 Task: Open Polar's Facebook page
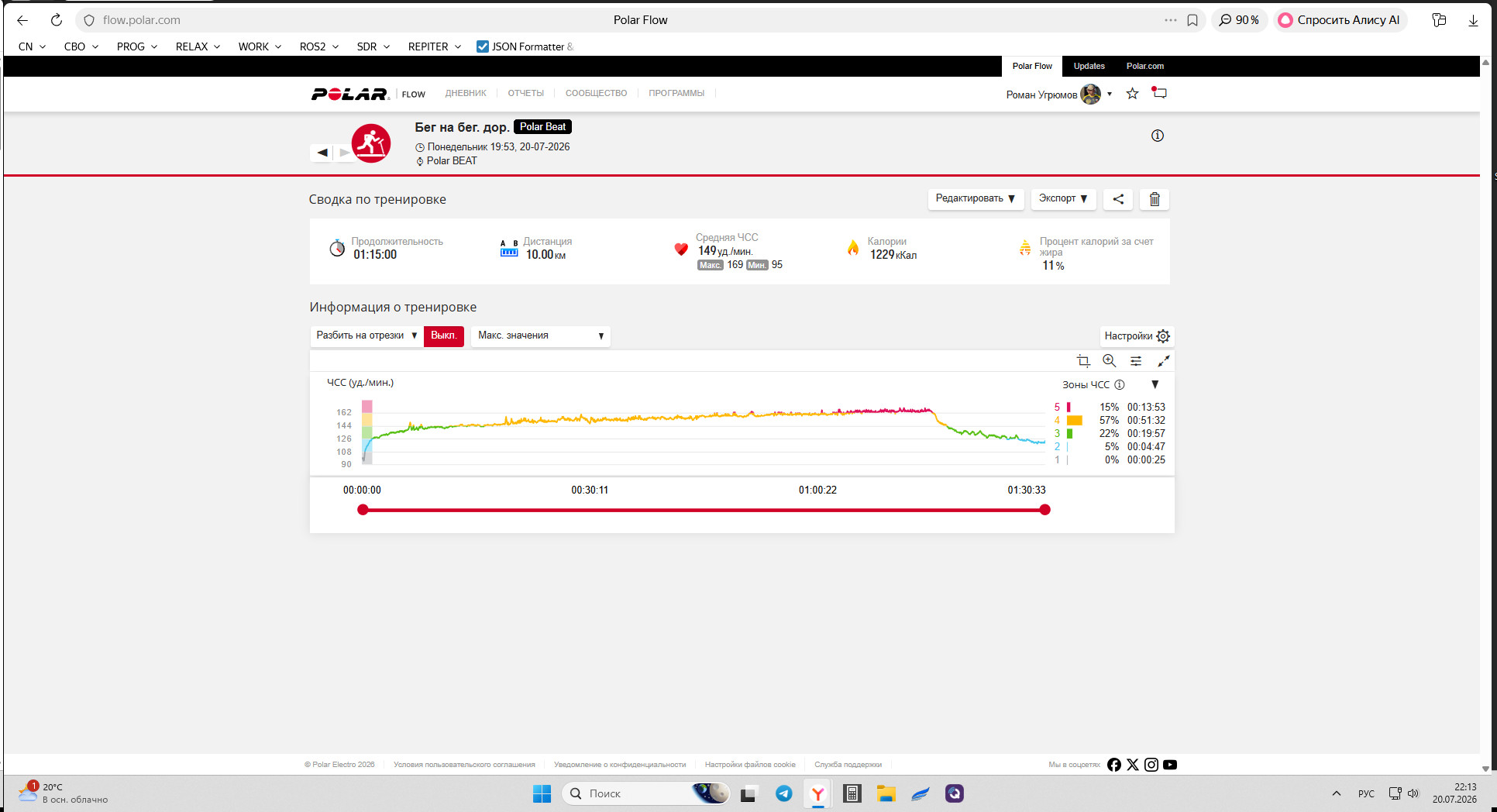click(1114, 765)
